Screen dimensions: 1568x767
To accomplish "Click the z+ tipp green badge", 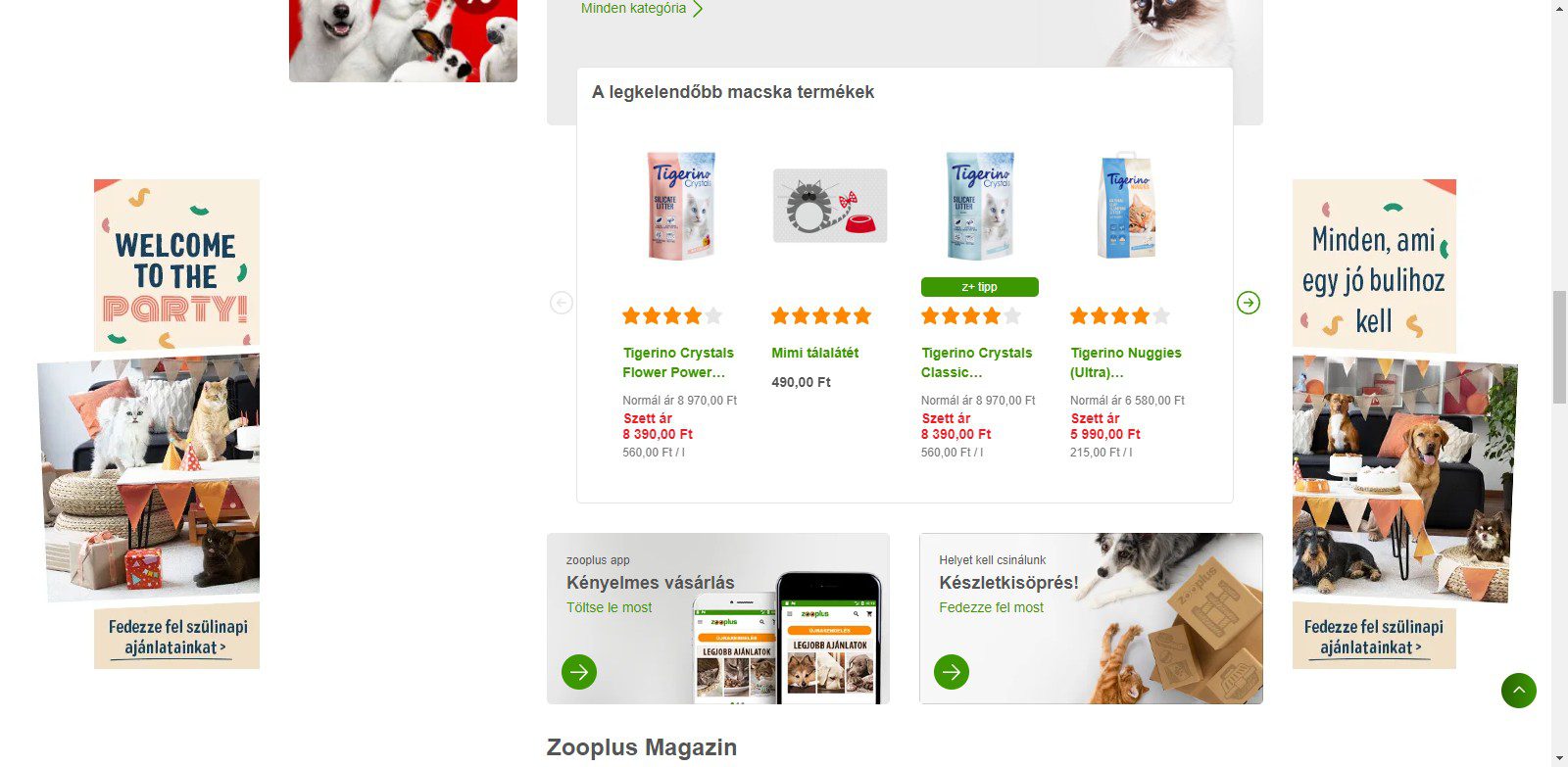I will coord(979,287).
